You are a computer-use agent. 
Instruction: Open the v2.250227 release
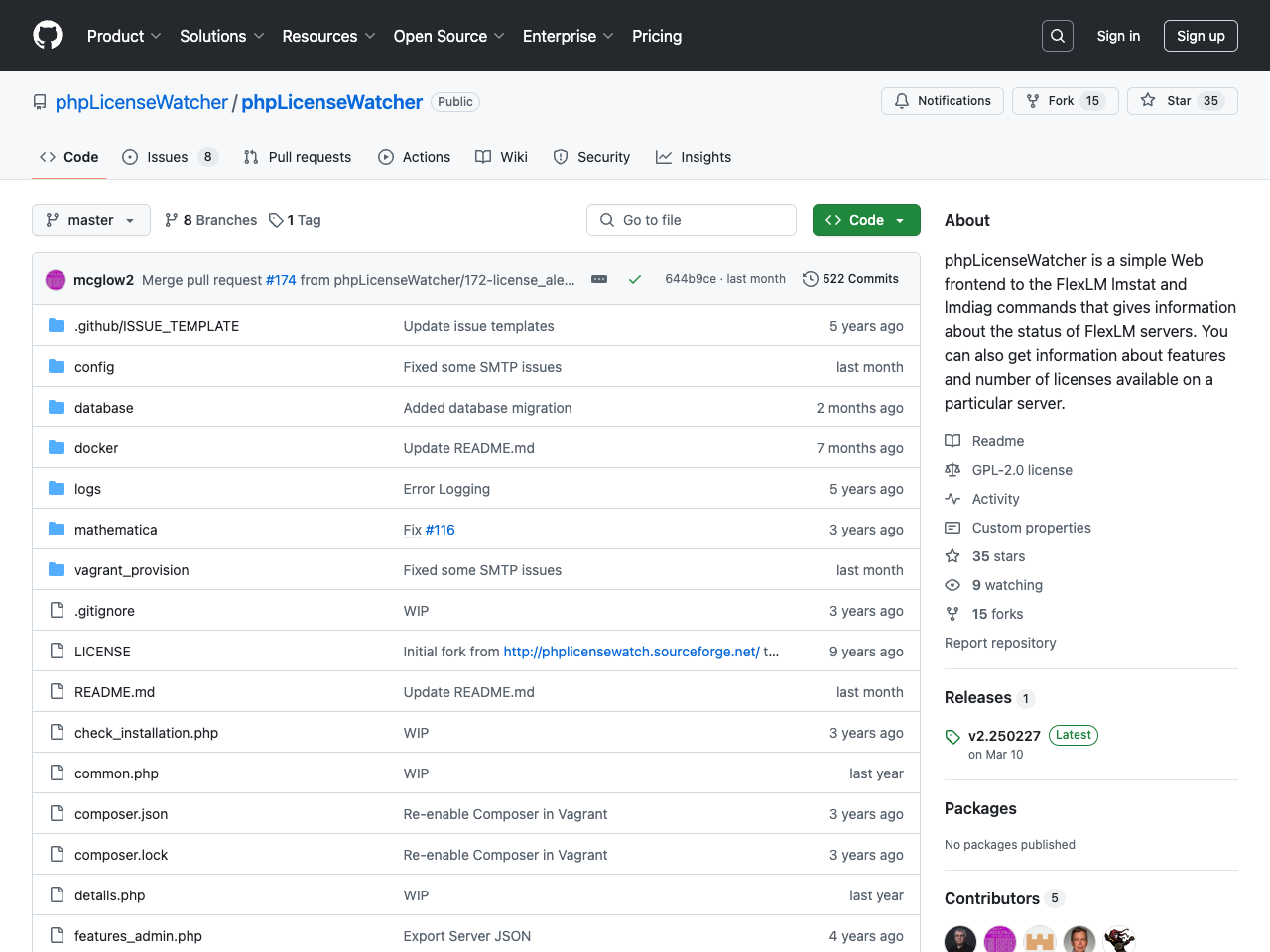click(1004, 736)
